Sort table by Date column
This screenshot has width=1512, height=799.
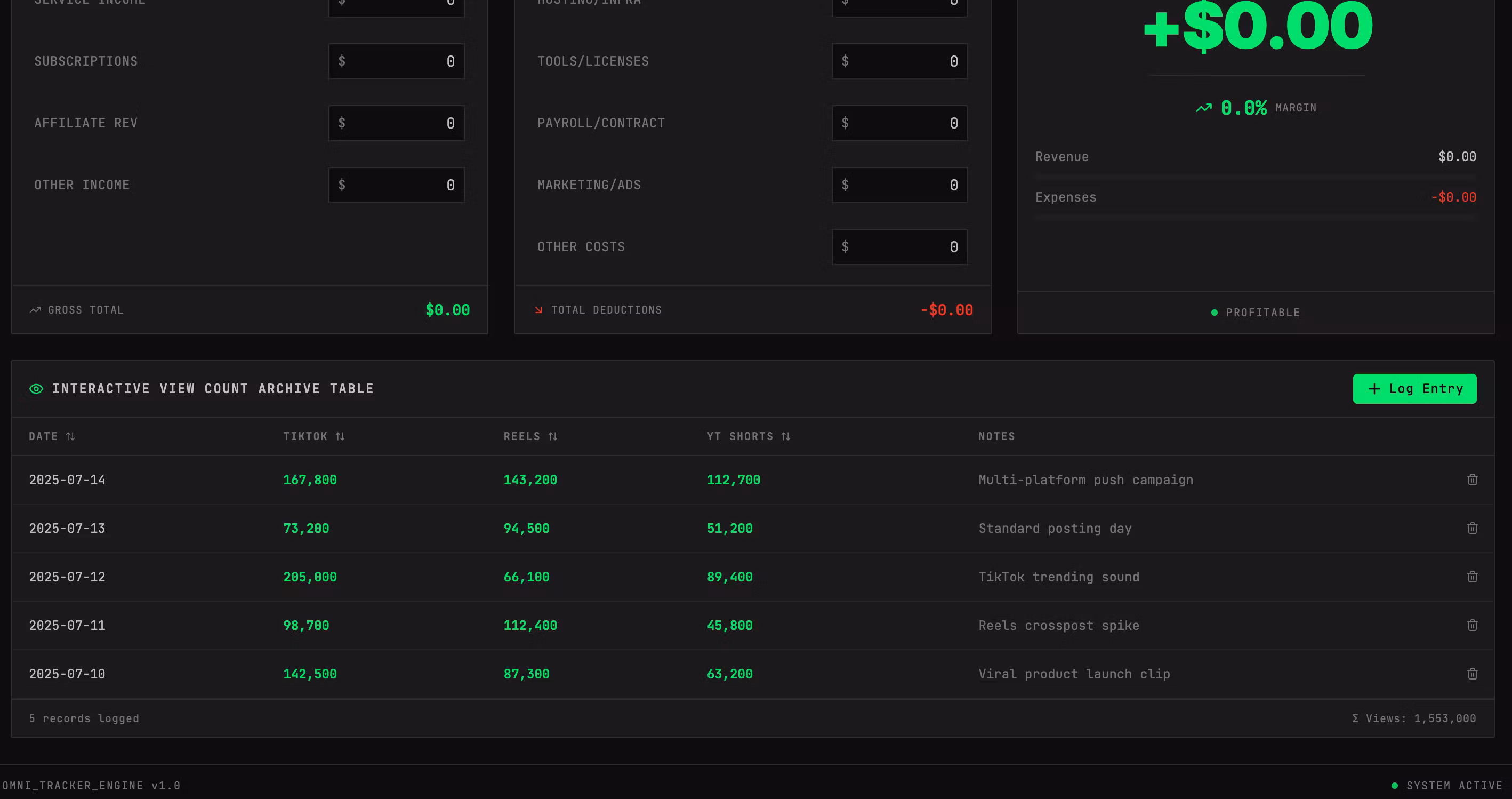point(52,436)
